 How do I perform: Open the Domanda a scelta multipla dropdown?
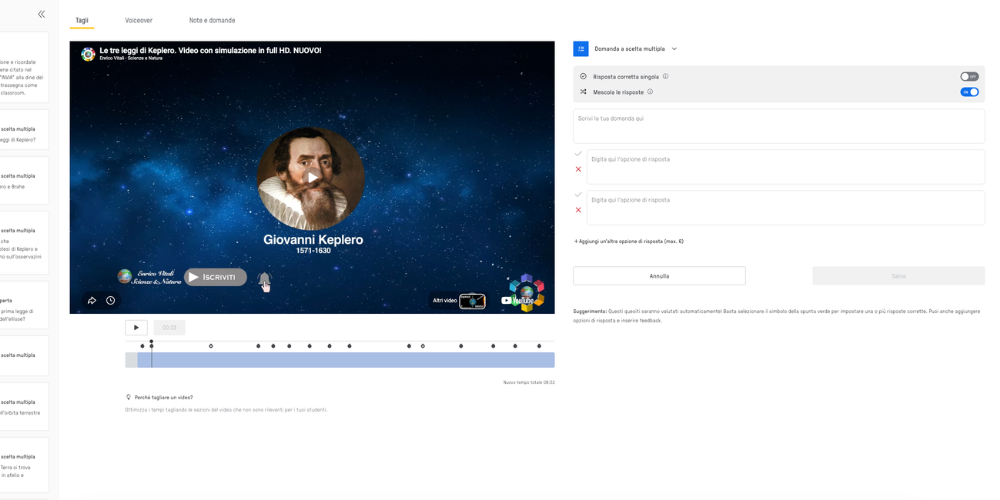point(636,48)
